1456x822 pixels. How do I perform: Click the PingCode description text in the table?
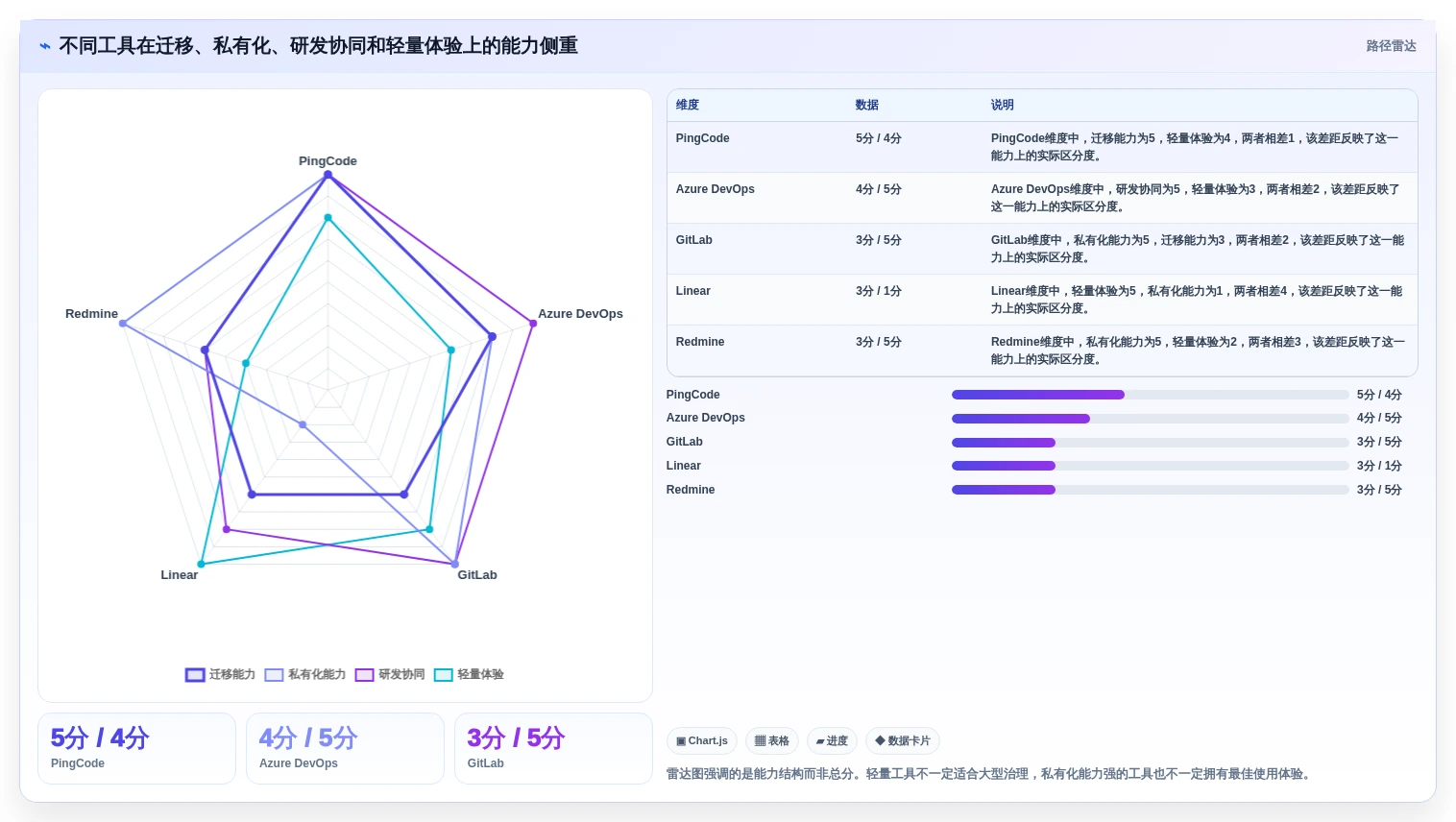(1195, 147)
